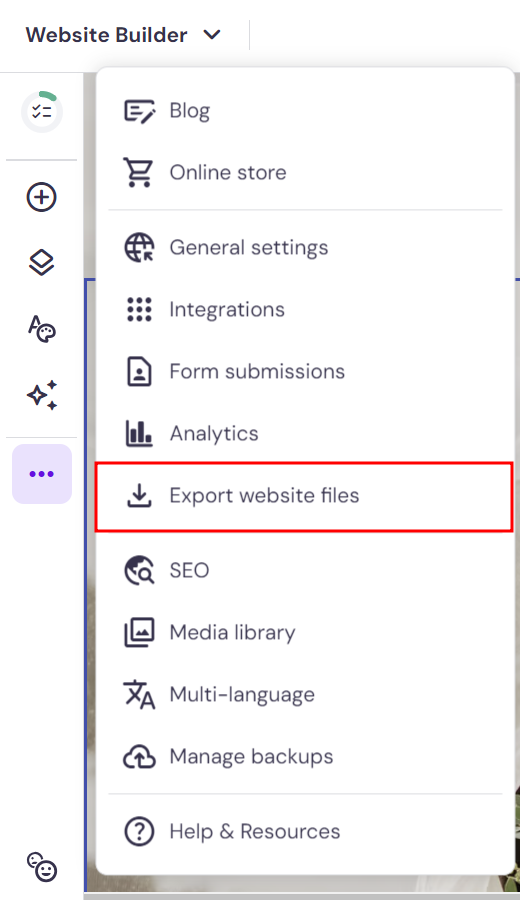Select Blog from the menu
The height and width of the screenshot is (900, 520).
305,111
